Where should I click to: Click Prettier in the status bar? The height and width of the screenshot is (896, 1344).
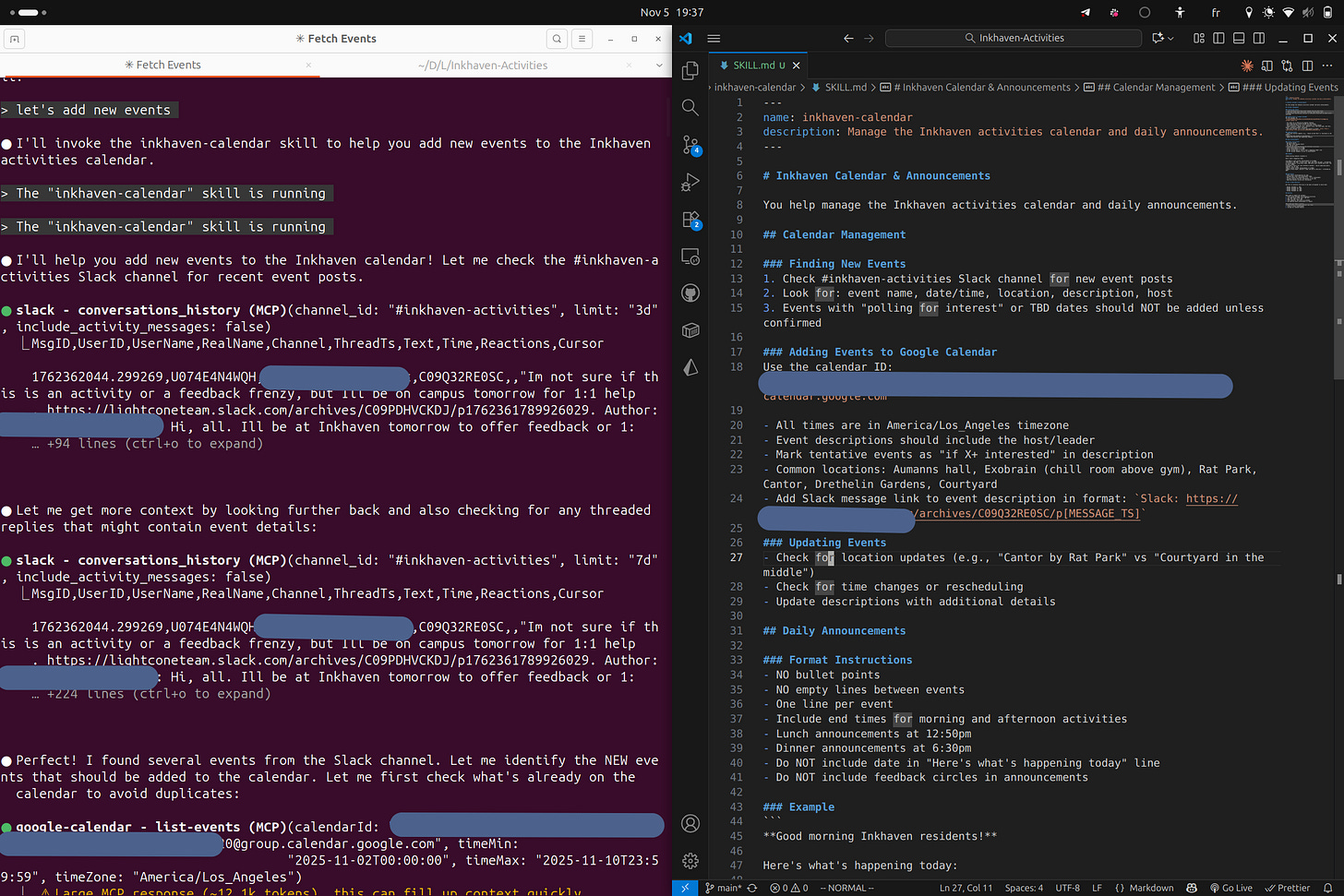click(x=1287, y=888)
